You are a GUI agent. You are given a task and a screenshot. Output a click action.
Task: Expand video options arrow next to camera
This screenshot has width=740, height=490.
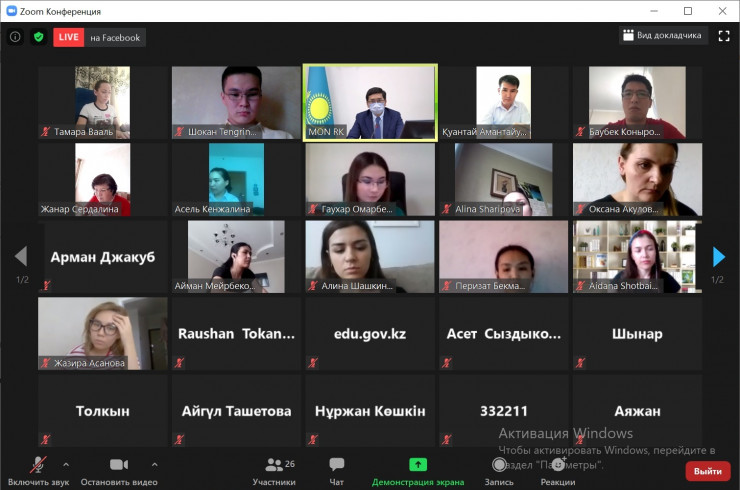(x=154, y=464)
